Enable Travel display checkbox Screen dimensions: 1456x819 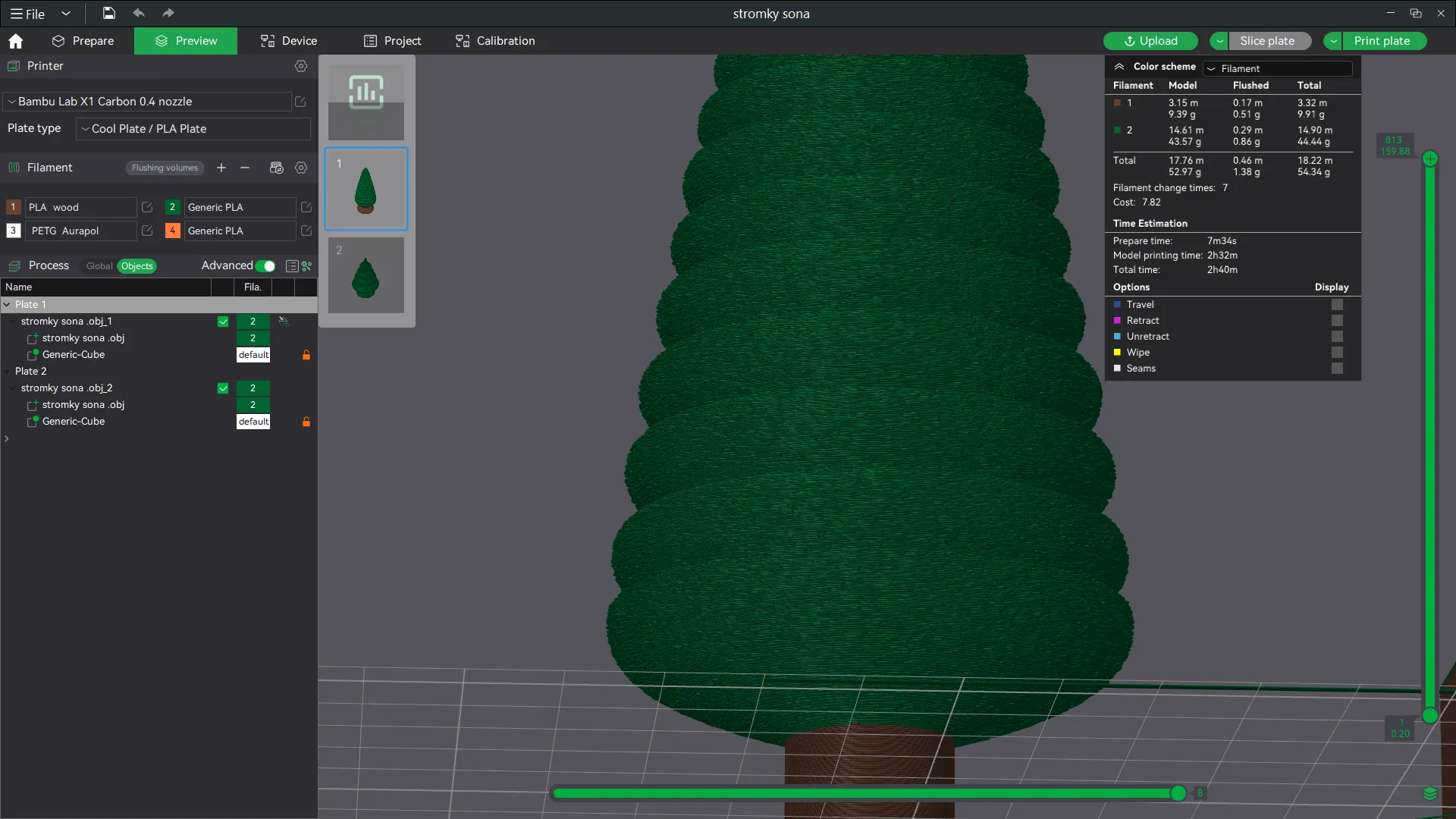[x=1337, y=305]
